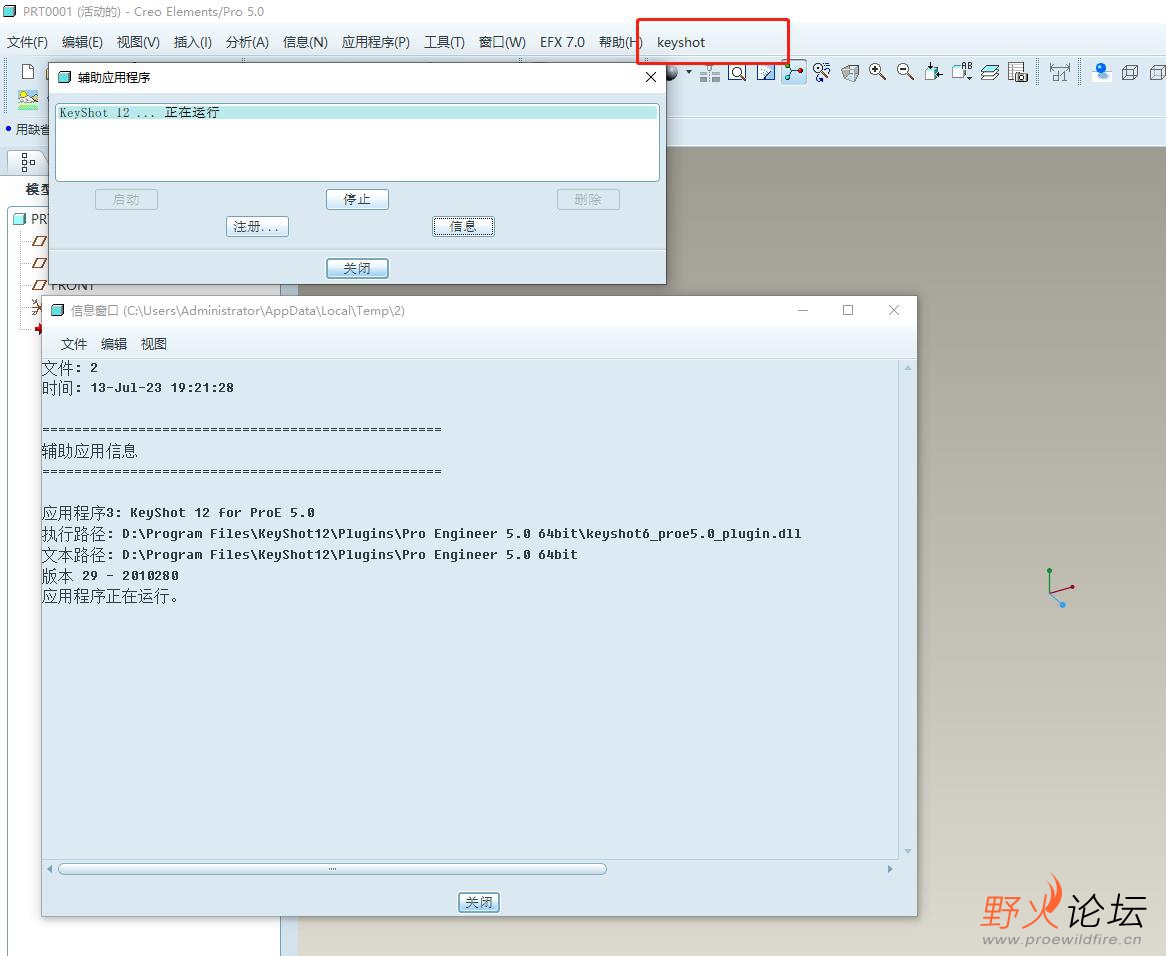The height and width of the screenshot is (956, 1166).
Task: Open the 编辑 menu in 信息窗口
Action: [x=114, y=343]
